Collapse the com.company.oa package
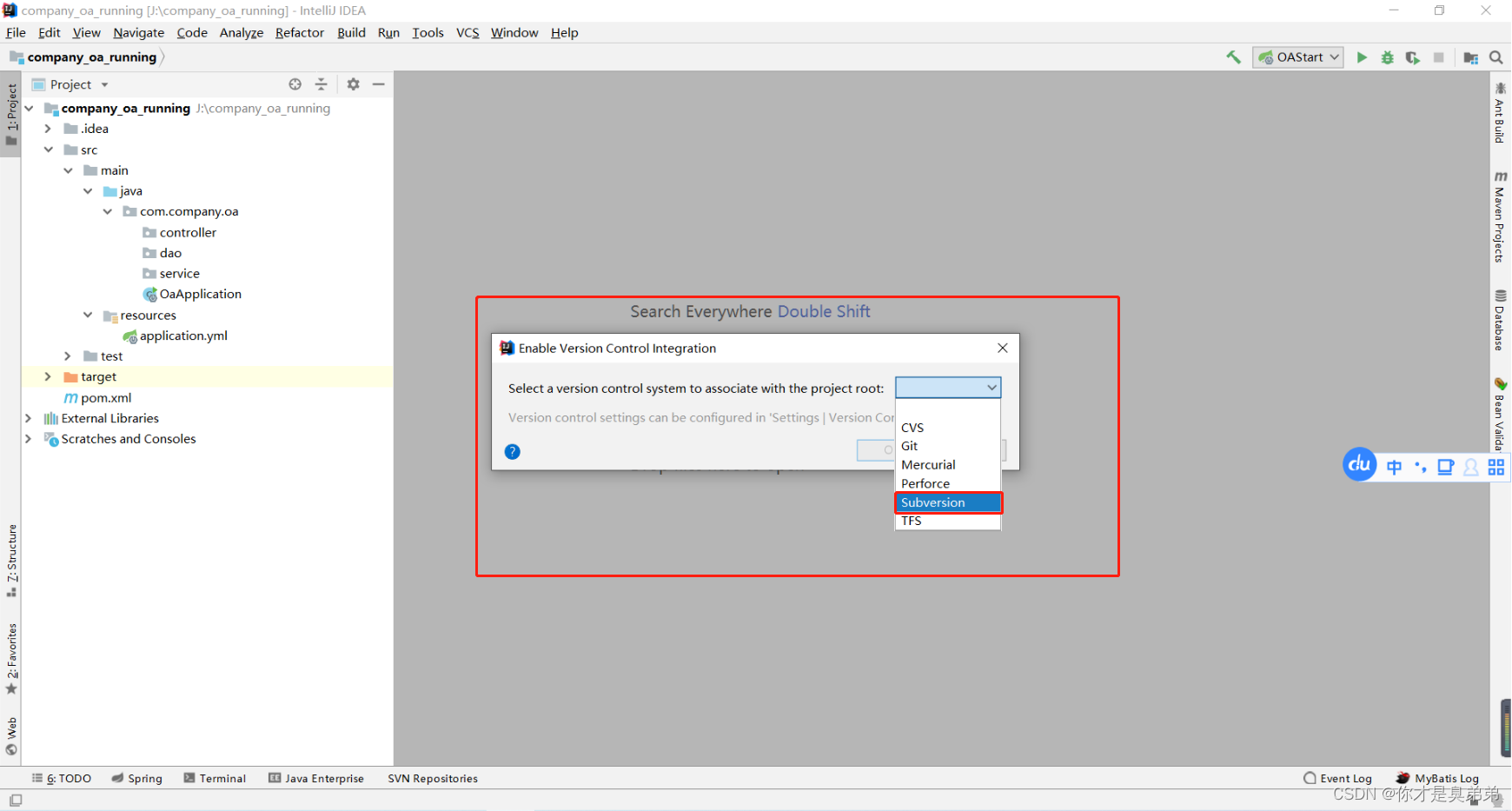This screenshot has width=1512, height=811. click(107, 211)
